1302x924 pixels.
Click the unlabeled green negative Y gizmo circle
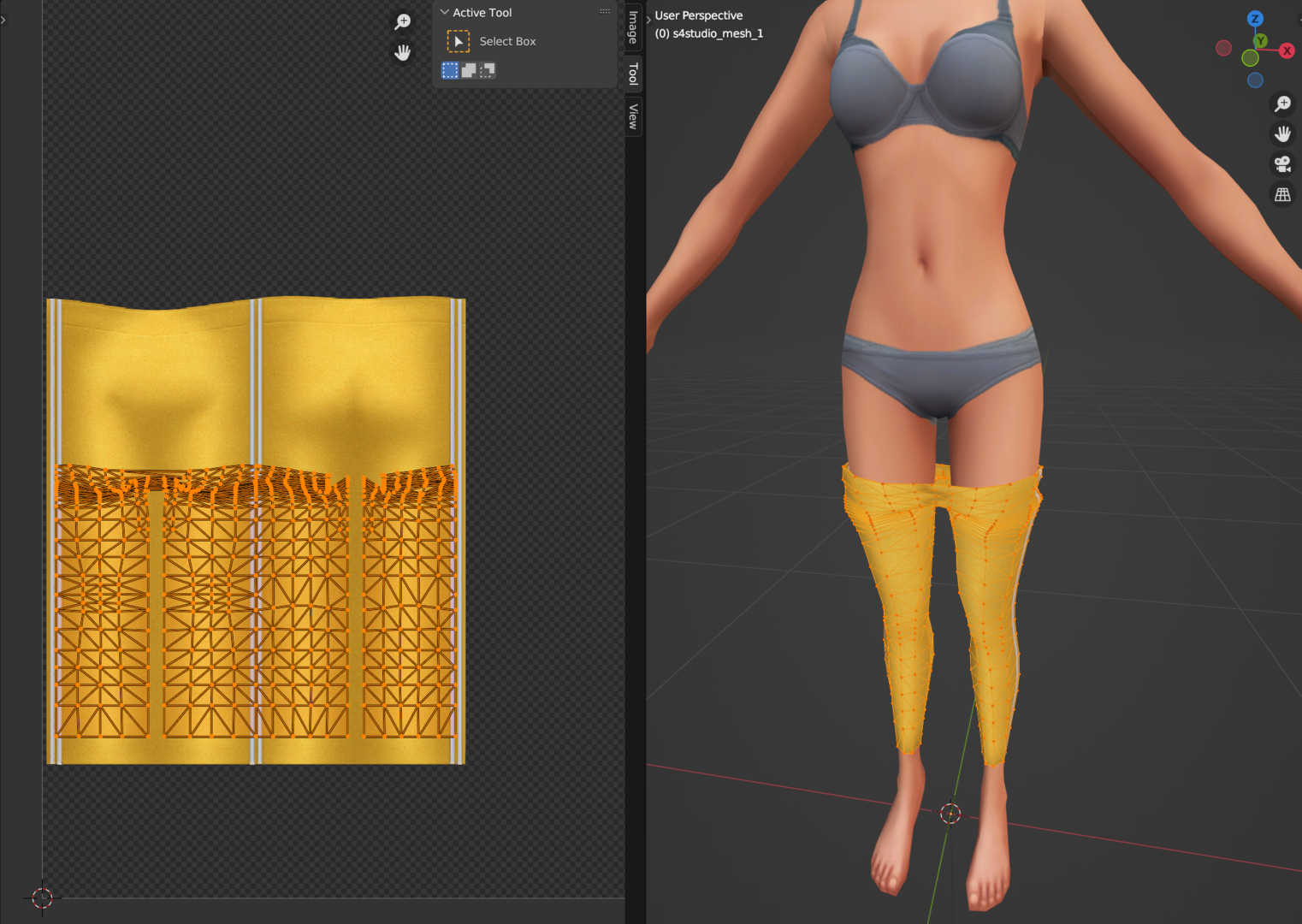click(1250, 58)
